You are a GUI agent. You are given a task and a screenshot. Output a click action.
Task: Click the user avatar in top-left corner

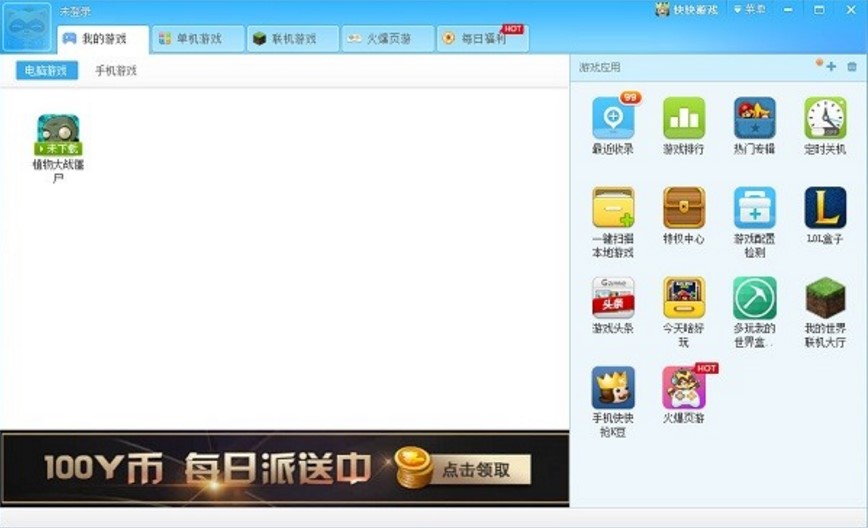pos(27,27)
